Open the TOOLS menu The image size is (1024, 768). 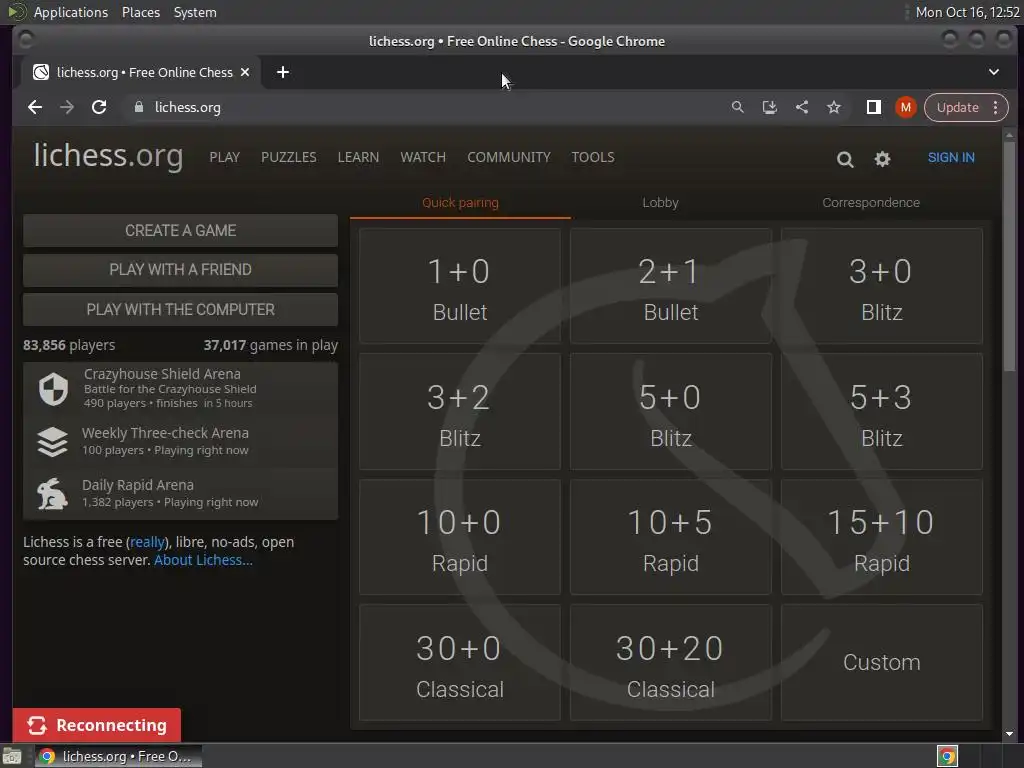point(592,157)
